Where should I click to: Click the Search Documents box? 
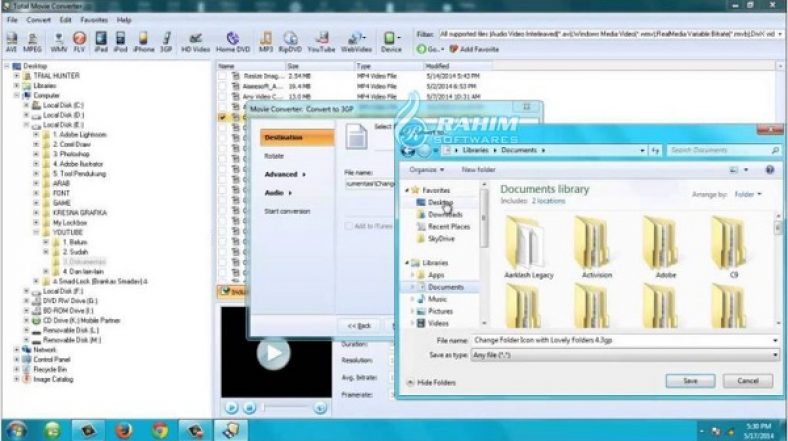(724, 150)
